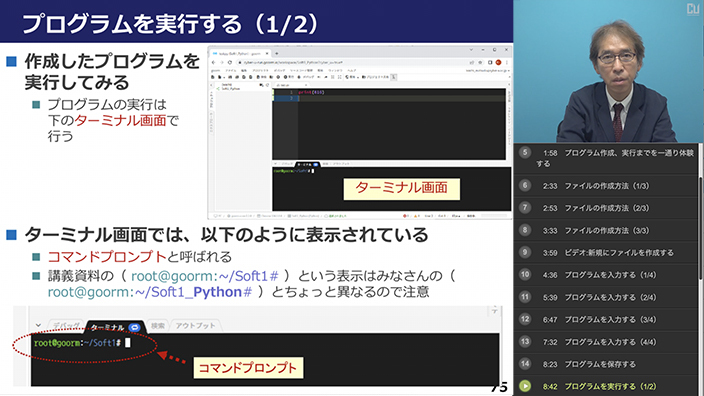This screenshot has height=396, width=704.
Task: Collapse panel using chevron left of デバッグ tab
Action: pyautogui.click(x=38, y=325)
